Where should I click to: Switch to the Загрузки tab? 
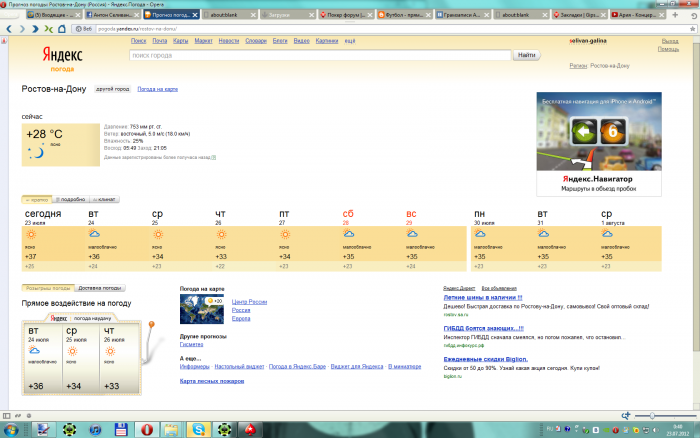click(x=288, y=15)
